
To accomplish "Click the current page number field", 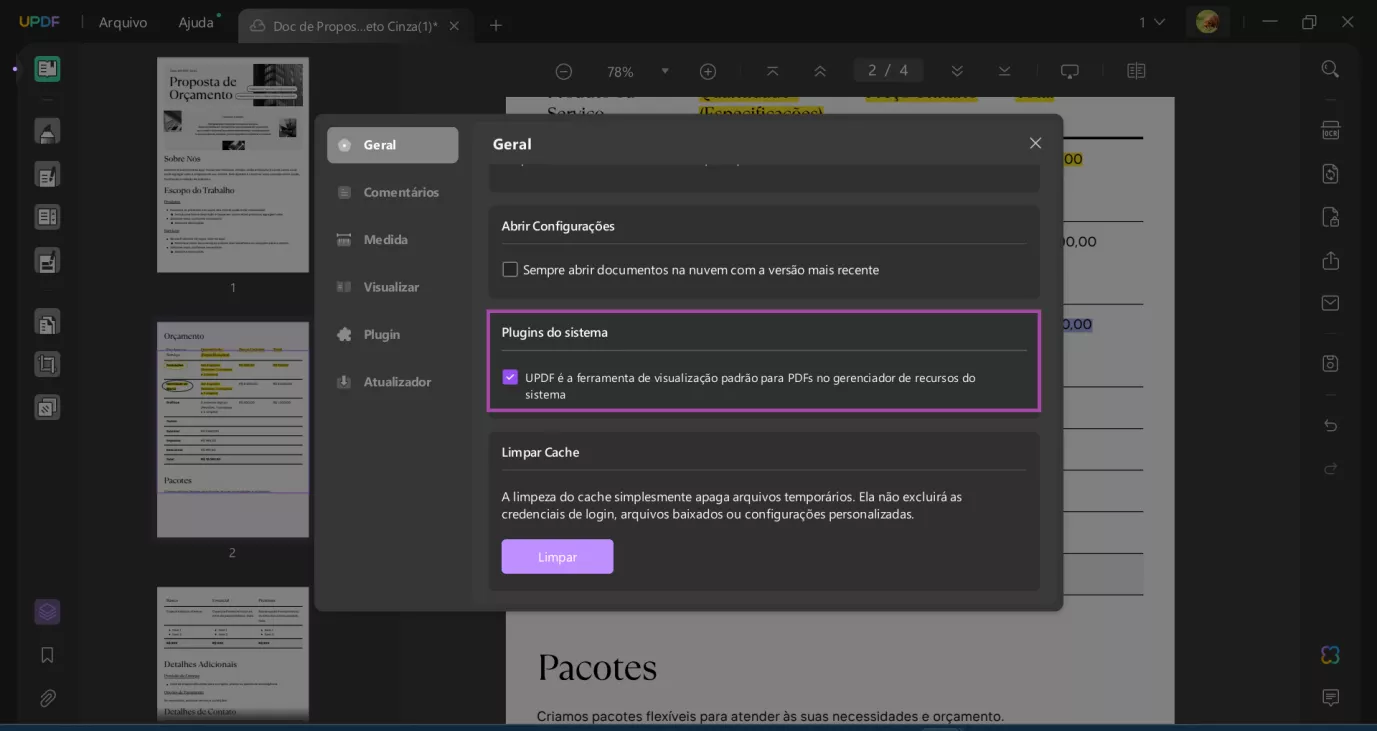I will point(871,71).
